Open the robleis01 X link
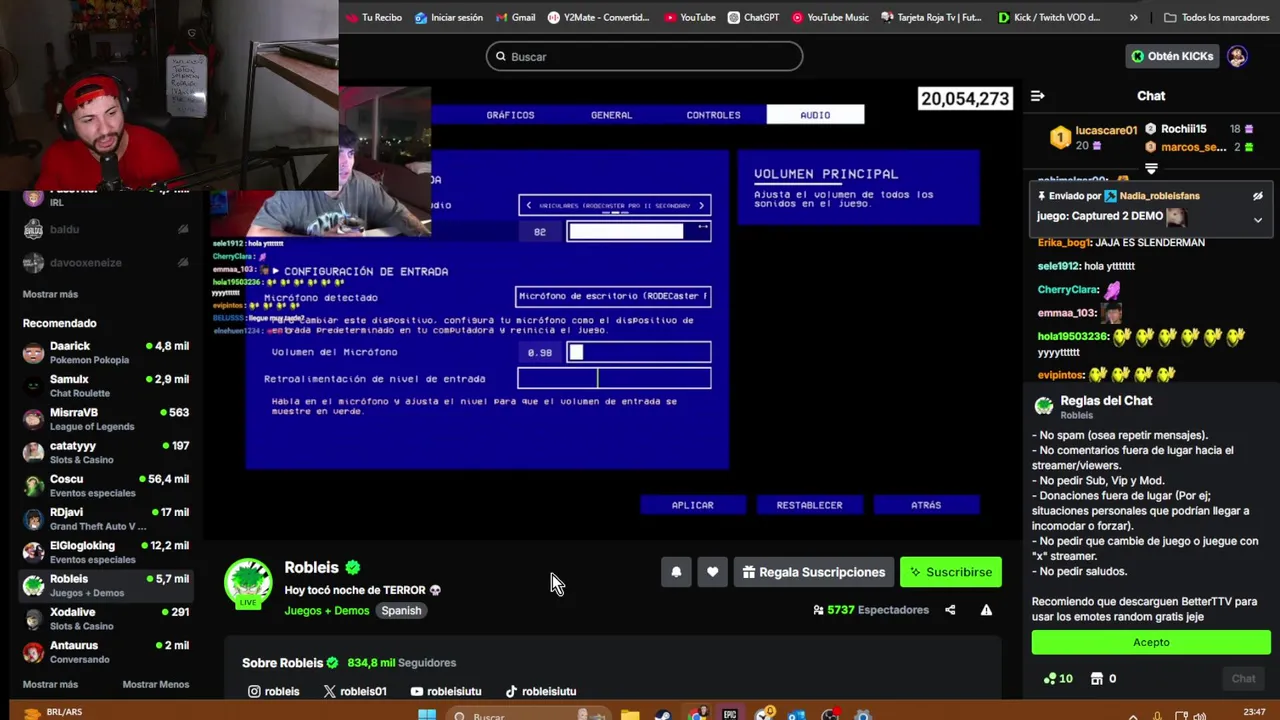The height and width of the screenshot is (720, 1280). coord(355,691)
